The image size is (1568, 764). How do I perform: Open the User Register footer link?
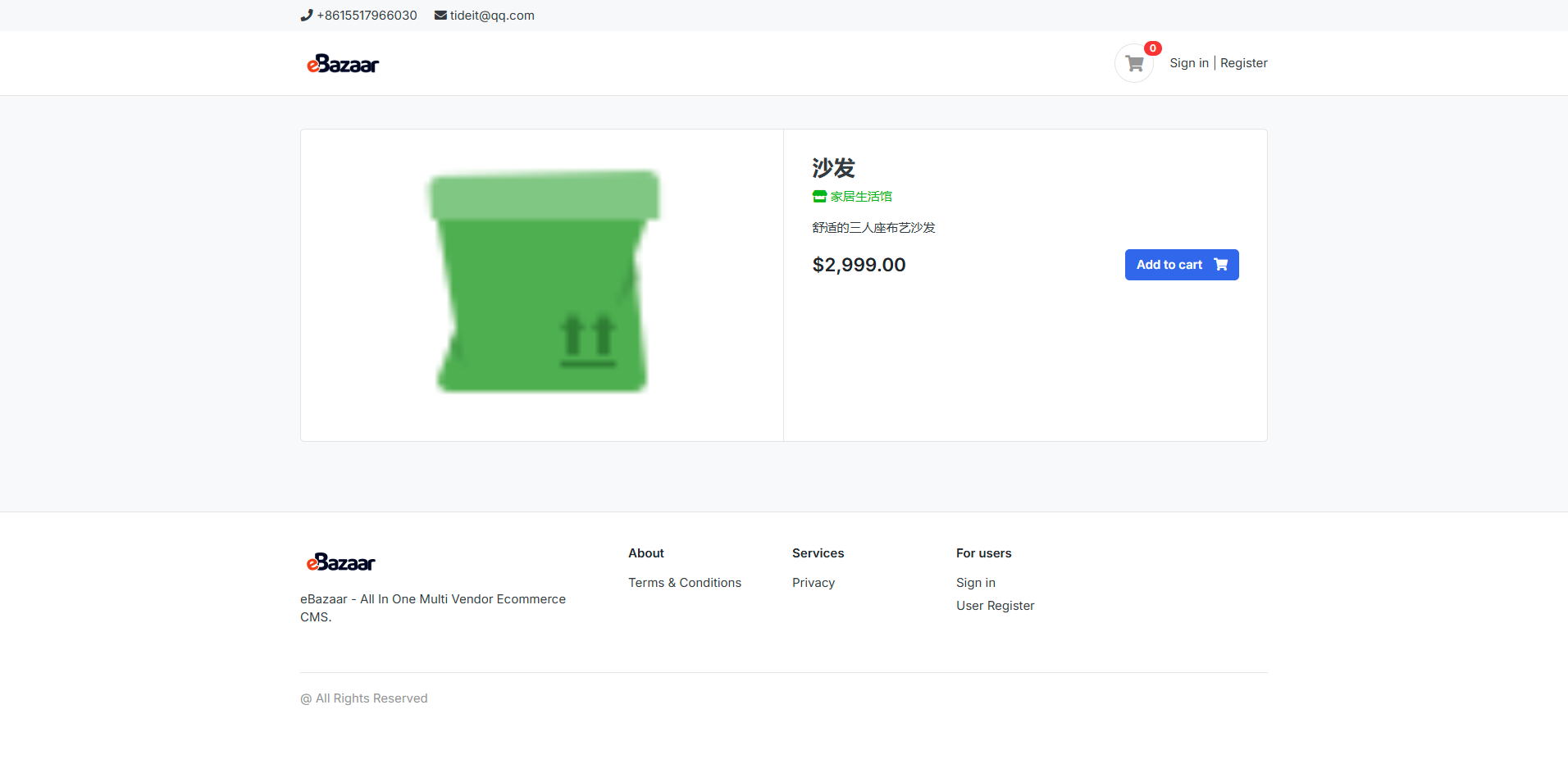point(995,606)
